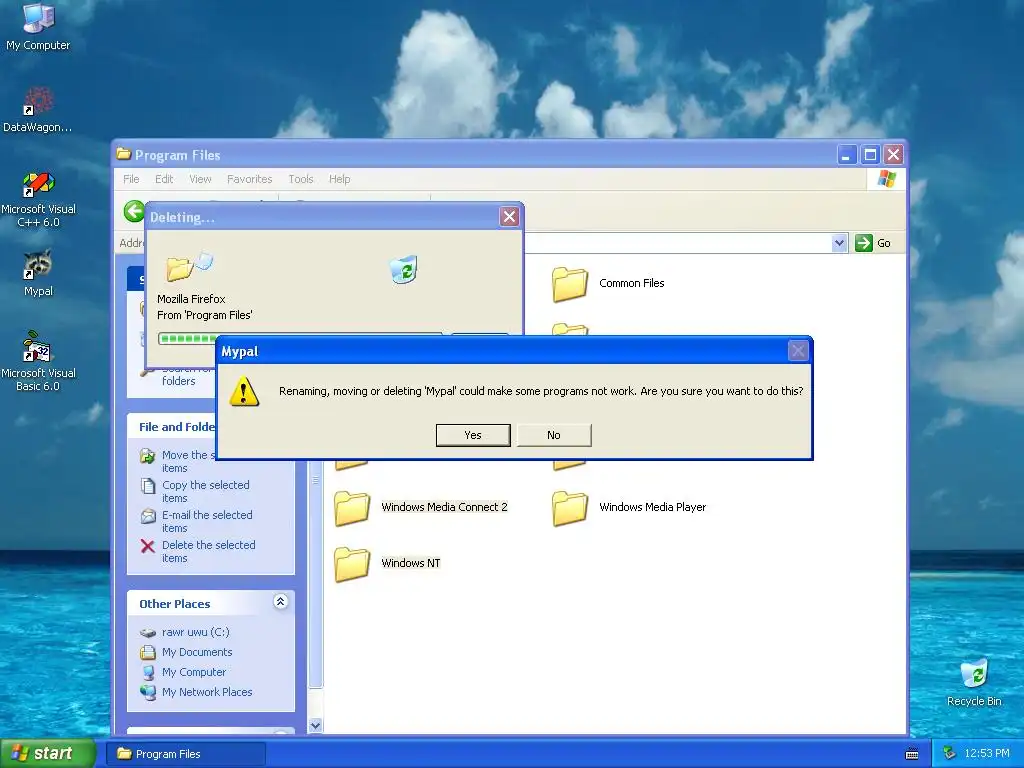Select the Windows Media Player folder
The width and height of the screenshot is (1024, 768).
tap(630, 508)
